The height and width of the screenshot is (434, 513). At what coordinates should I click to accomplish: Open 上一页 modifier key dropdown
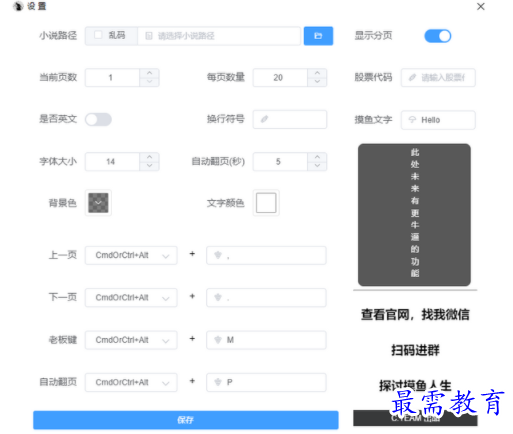point(131,255)
